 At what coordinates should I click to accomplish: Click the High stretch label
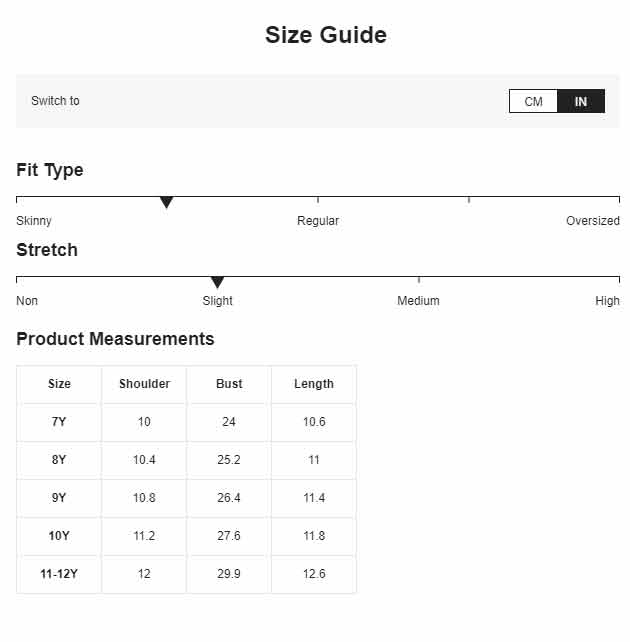click(x=607, y=301)
